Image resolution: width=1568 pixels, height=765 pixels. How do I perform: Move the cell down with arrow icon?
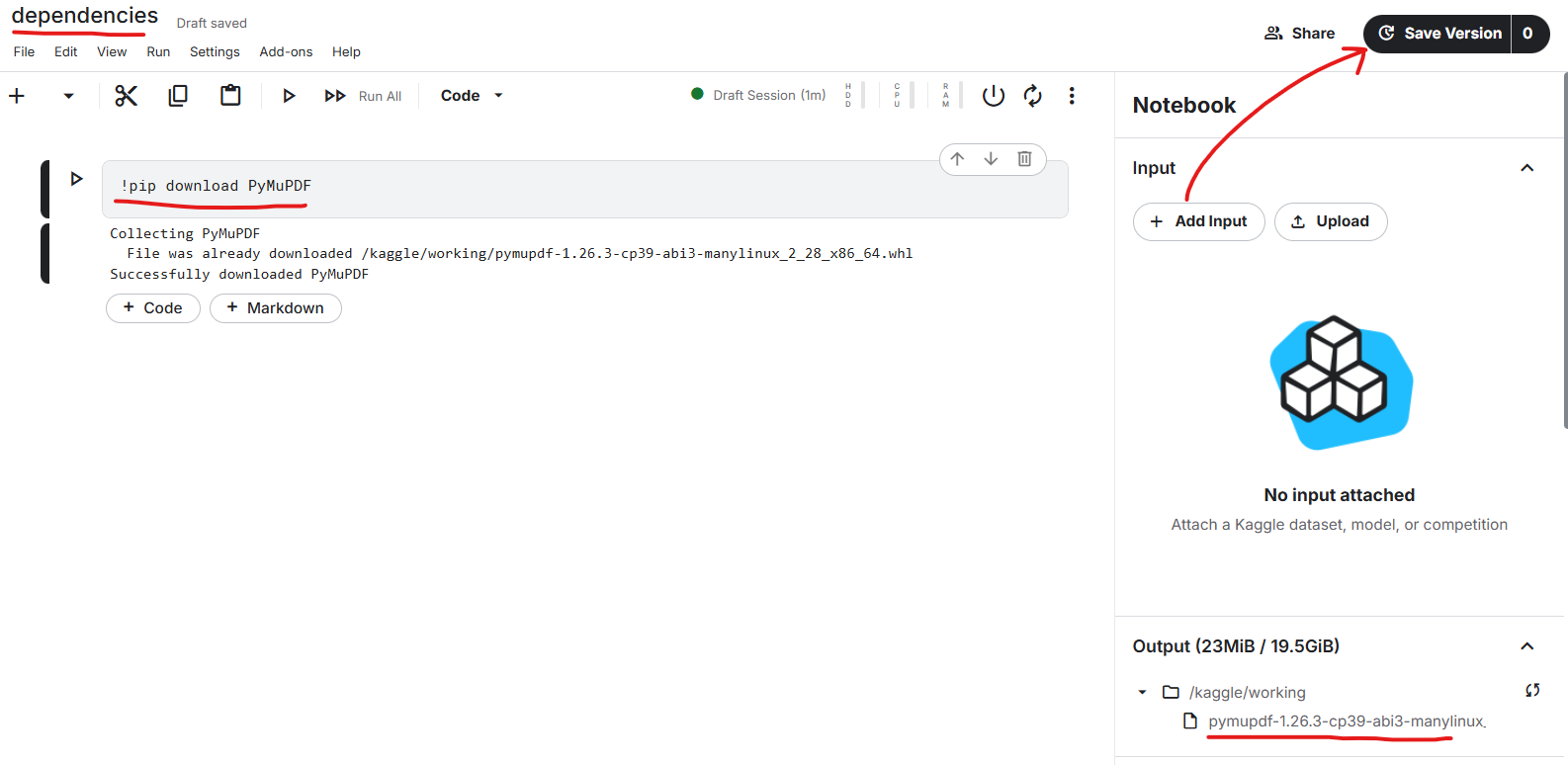[x=991, y=159]
